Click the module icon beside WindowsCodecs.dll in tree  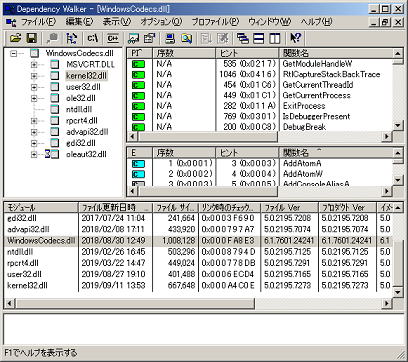point(35,53)
